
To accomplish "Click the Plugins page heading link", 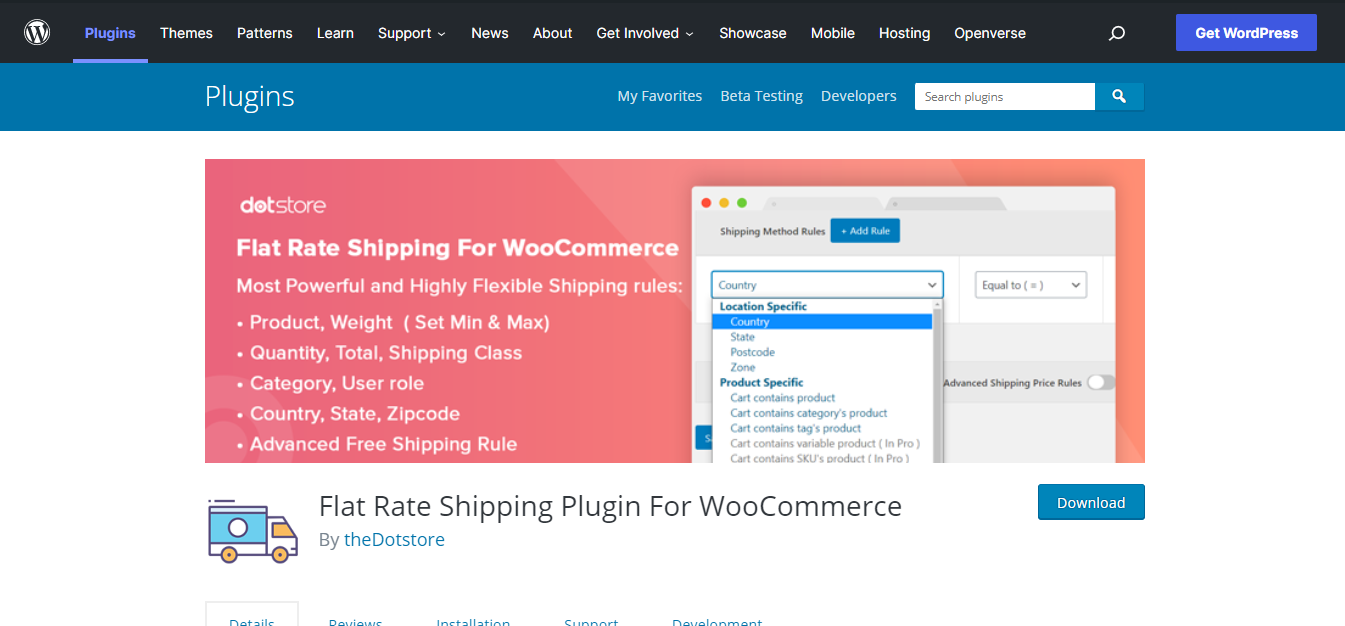I will (x=250, y=96).
